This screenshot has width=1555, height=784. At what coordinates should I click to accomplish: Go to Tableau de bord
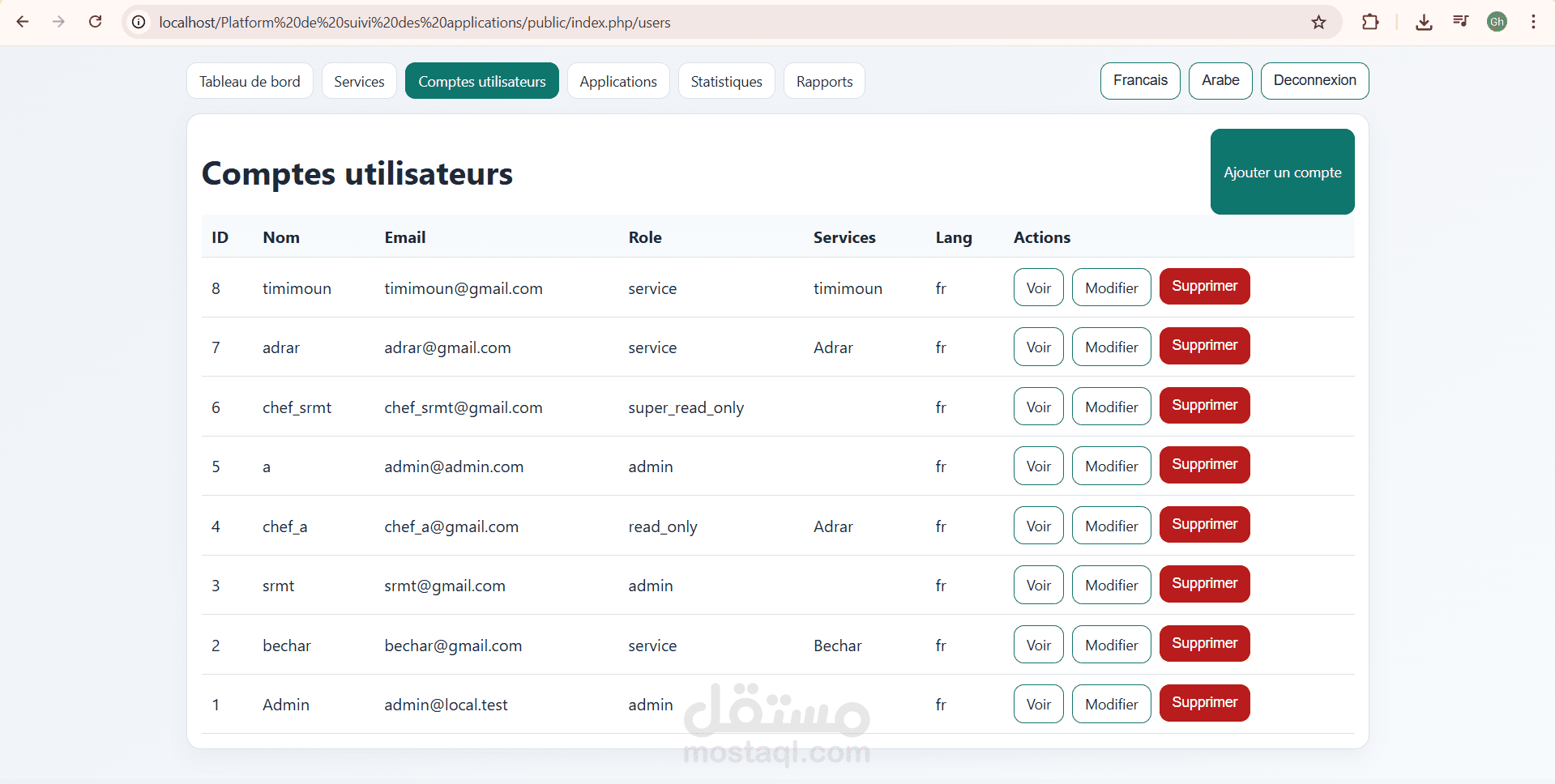pyautogui.click(x=249, y=81)
